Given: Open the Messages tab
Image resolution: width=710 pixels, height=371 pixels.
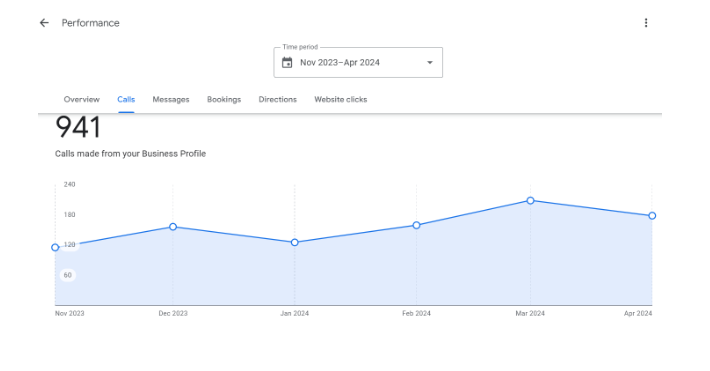Looking at the screenshot, I should point(171,99).
